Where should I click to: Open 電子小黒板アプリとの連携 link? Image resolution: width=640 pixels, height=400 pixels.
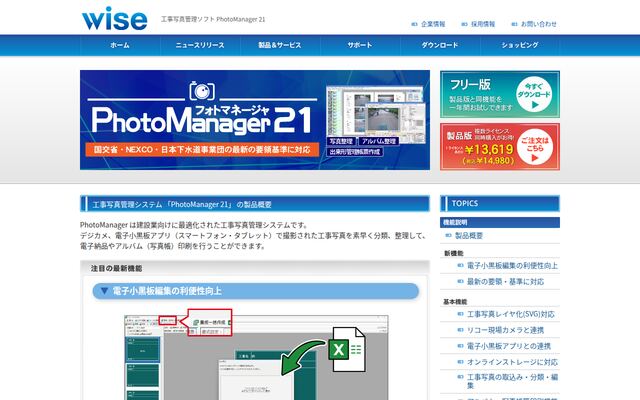[509, 346]
